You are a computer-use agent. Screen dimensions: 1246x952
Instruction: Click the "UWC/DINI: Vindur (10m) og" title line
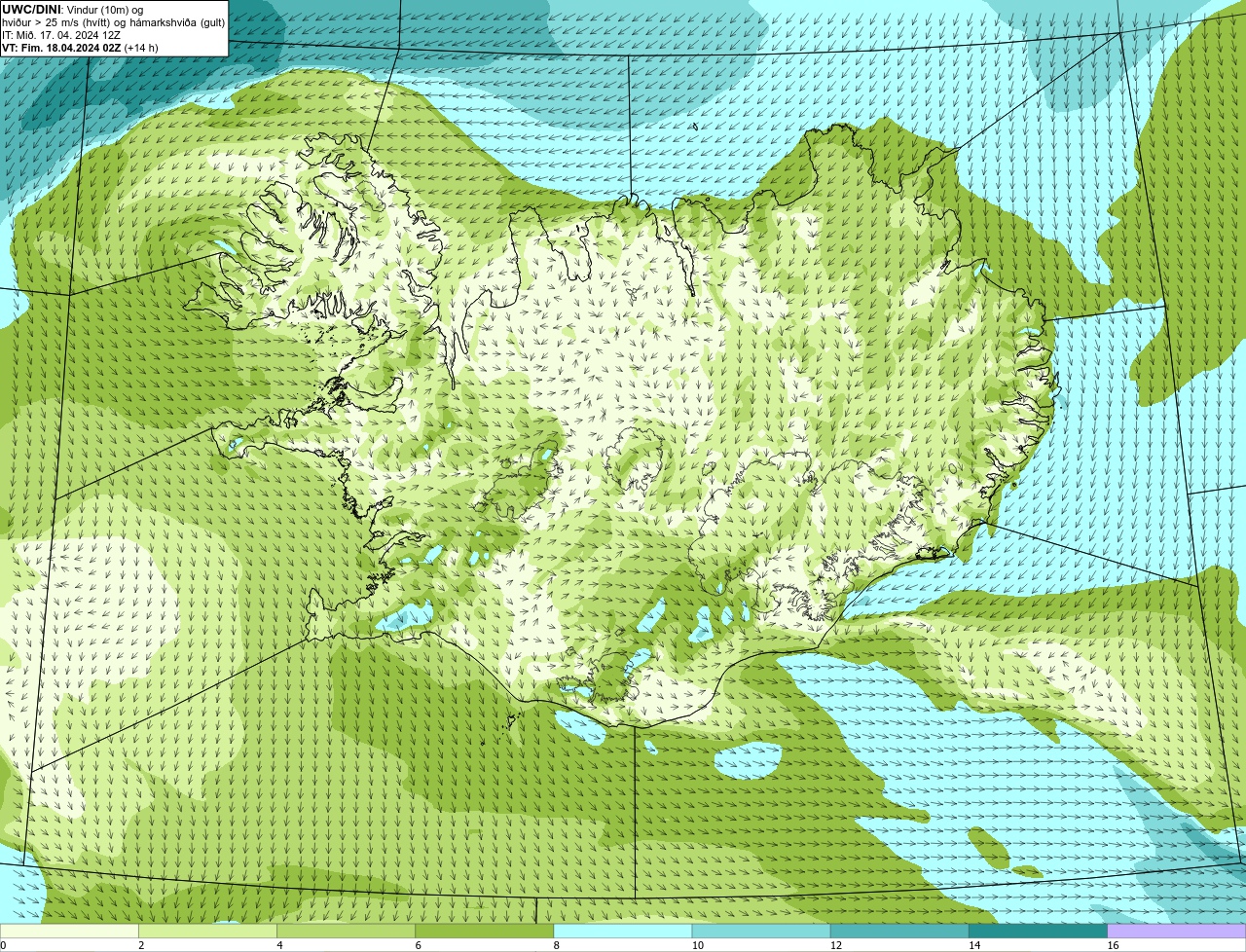click(72, 10)
